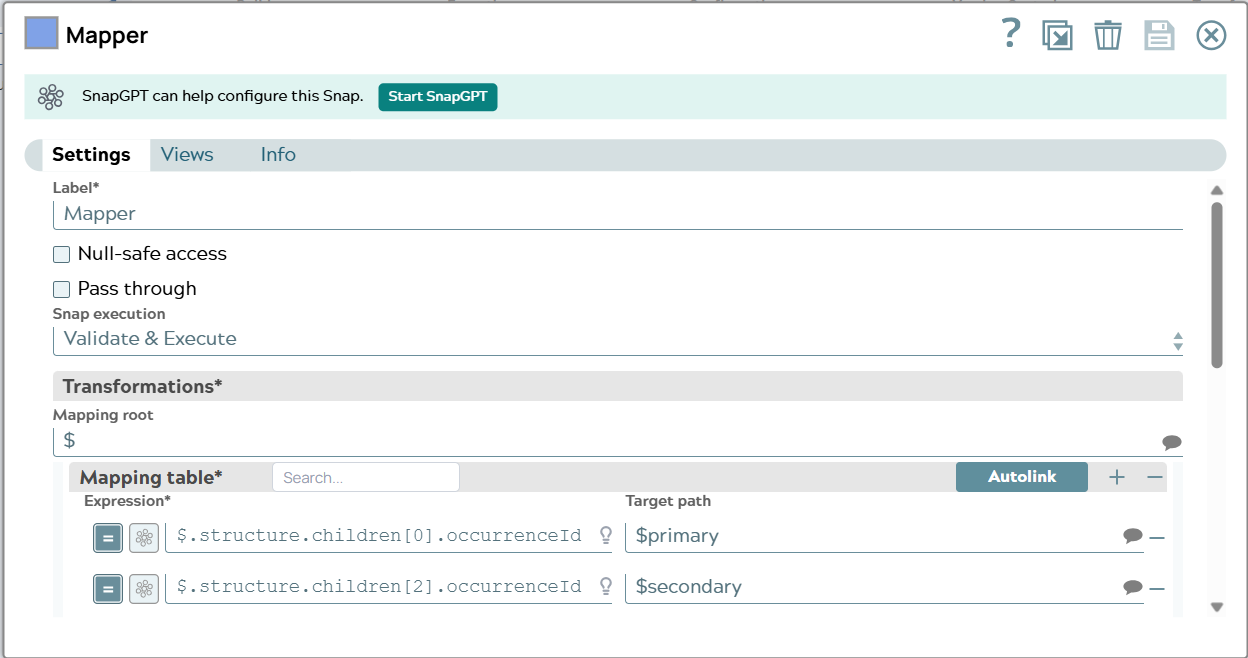Click the save disk icon
Image resolution: width=1248 pixels, height=658 pixels.
pos(1159,36)
